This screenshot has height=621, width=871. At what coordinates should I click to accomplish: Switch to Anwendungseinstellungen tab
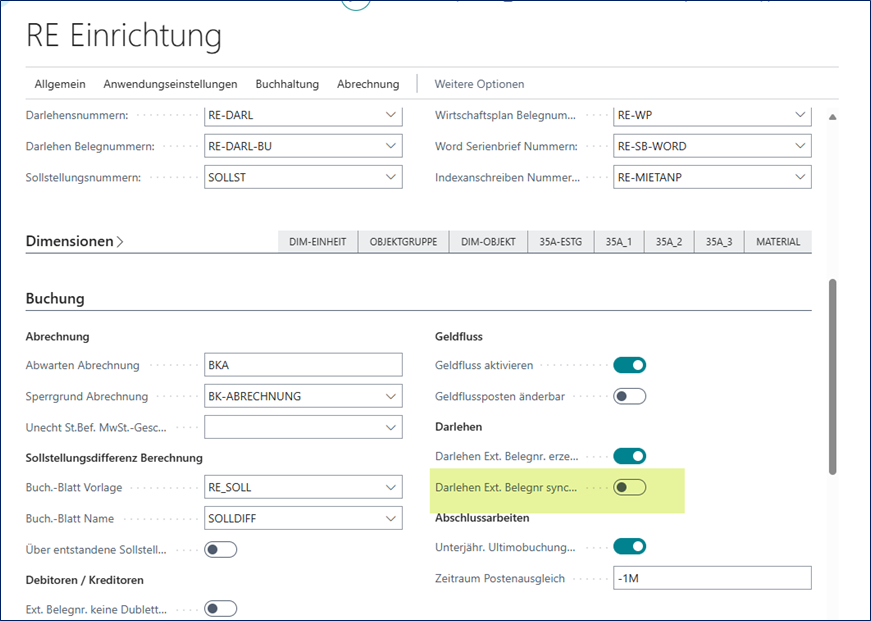(170, 84)
